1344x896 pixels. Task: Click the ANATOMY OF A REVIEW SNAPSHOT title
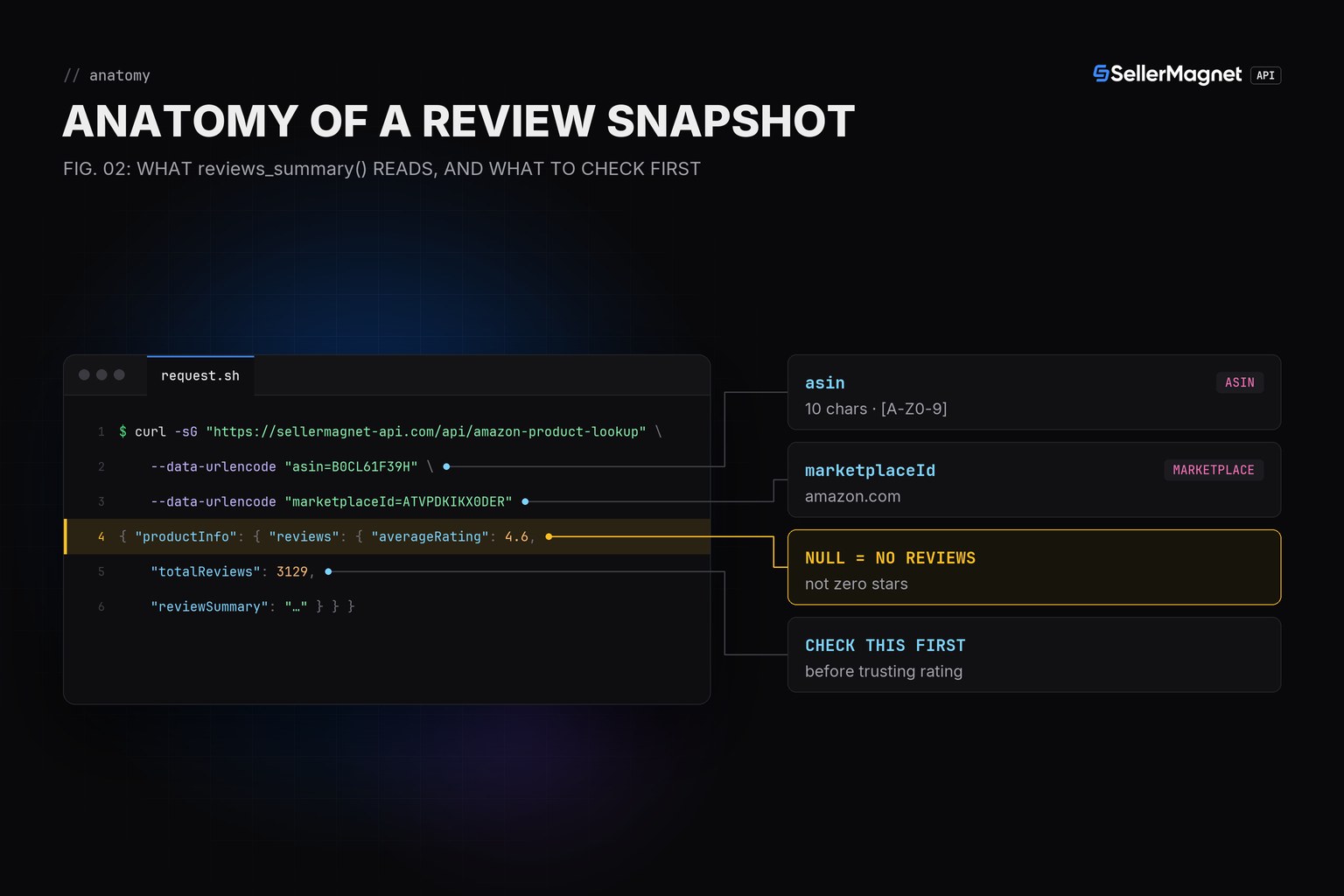click(458, 121)
